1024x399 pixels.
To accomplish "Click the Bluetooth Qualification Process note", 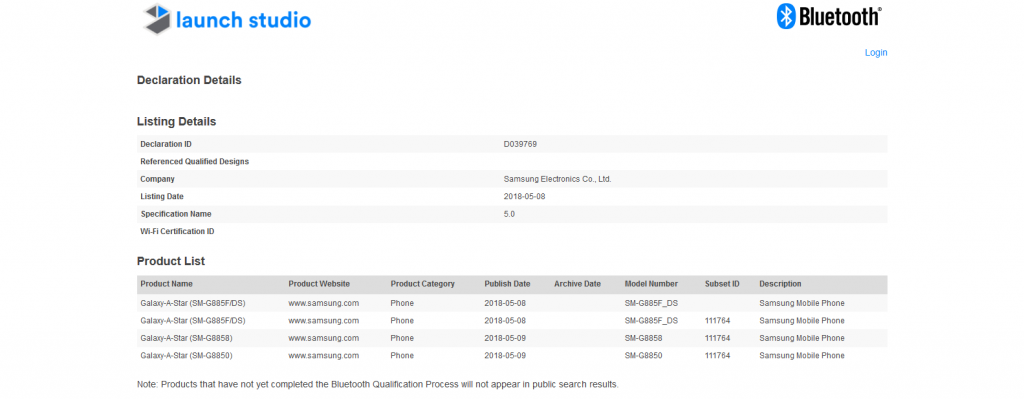I will click(x=377, y=384).
